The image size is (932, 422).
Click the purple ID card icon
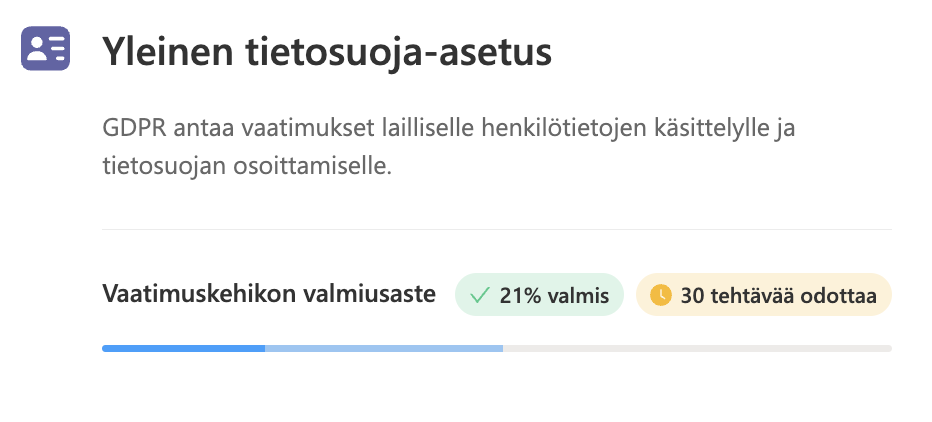click(x=45, y=48)
